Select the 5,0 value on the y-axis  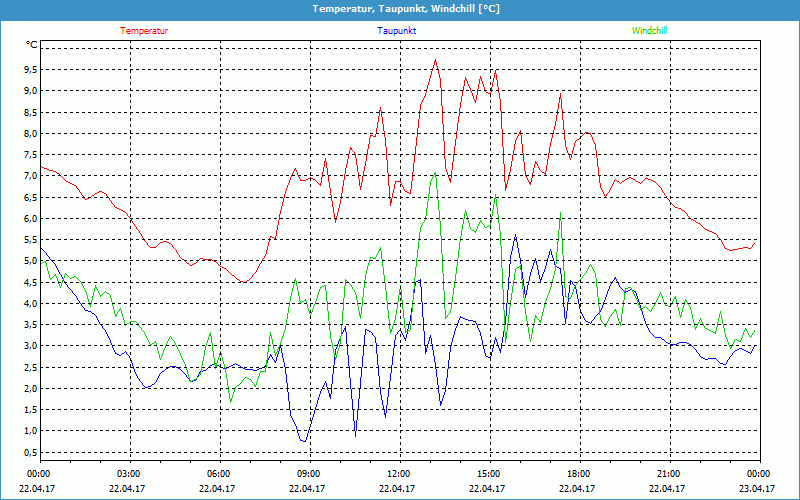(x=31, y=261)
